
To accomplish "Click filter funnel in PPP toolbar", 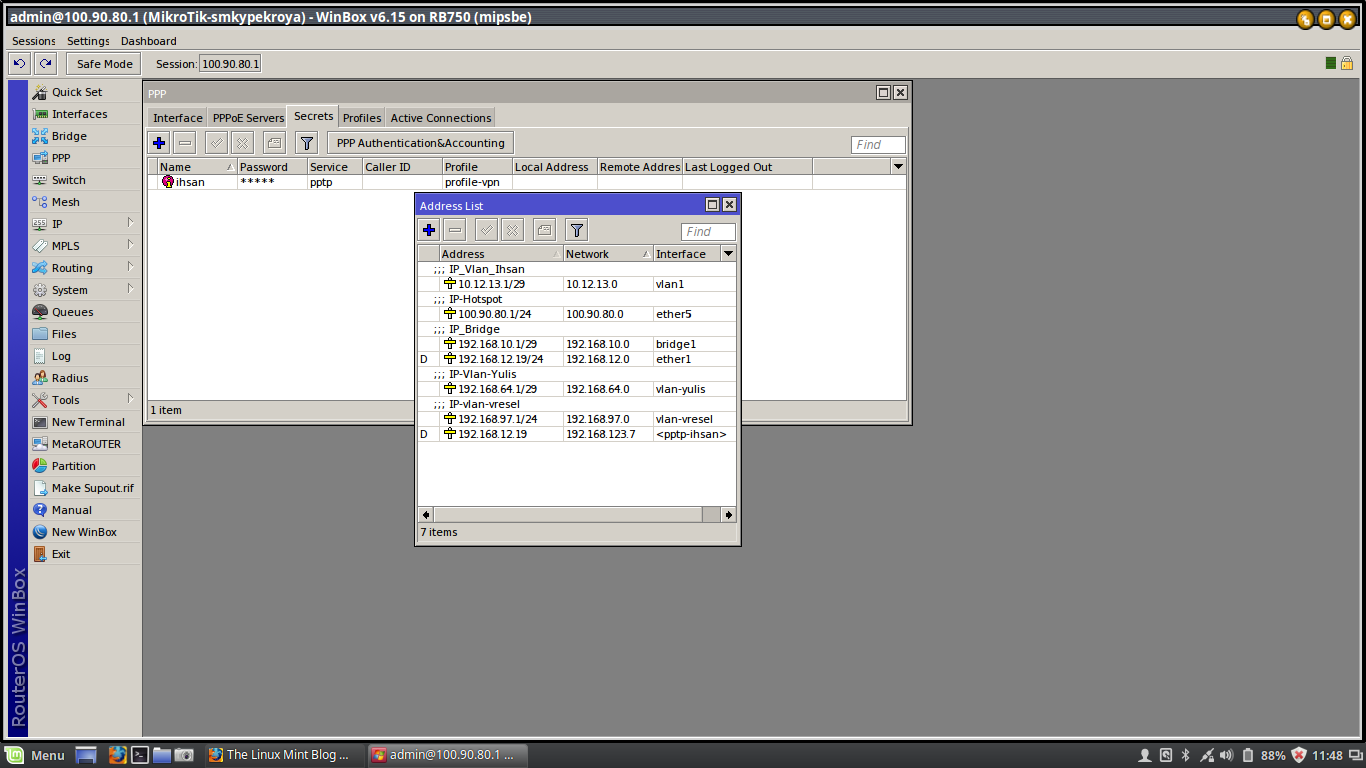I will (x=307, y=143).
